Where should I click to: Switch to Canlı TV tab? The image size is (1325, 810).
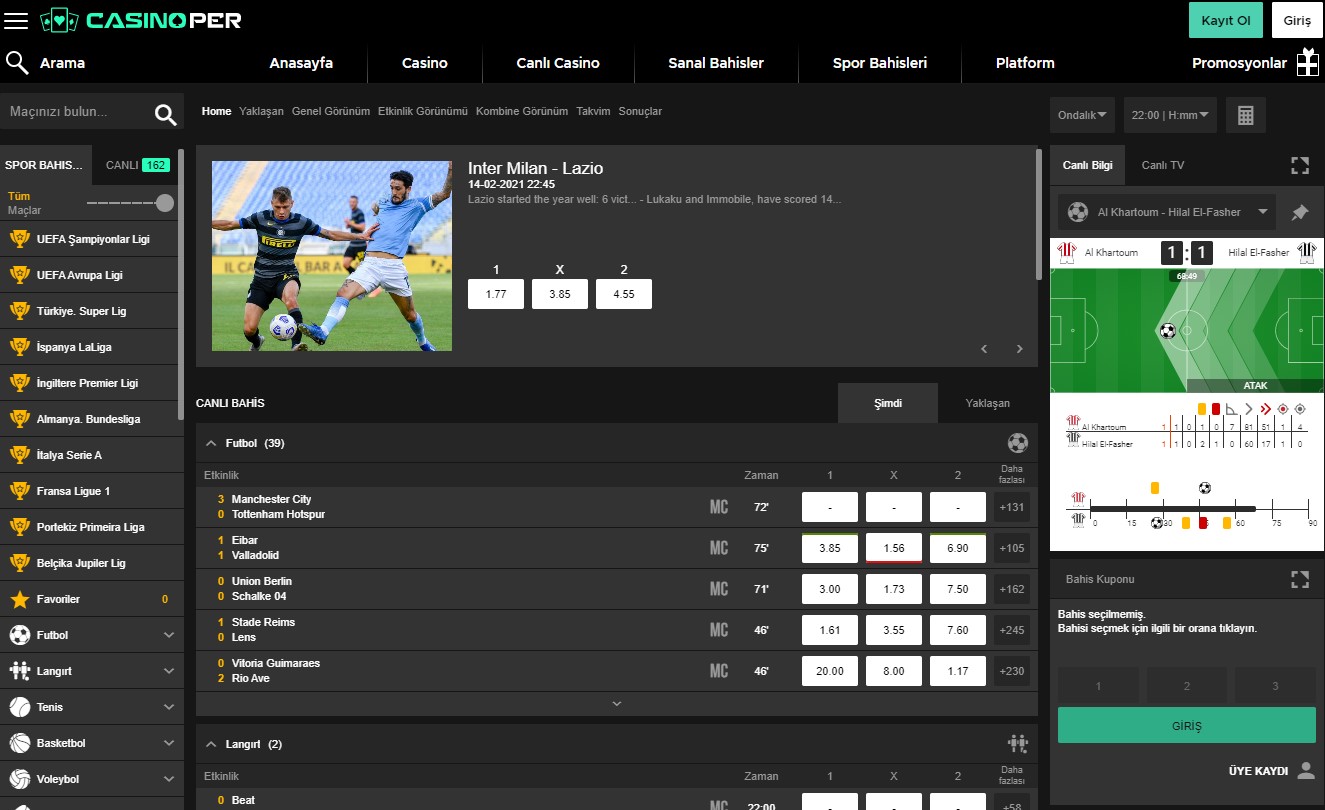pos(1163,165)
